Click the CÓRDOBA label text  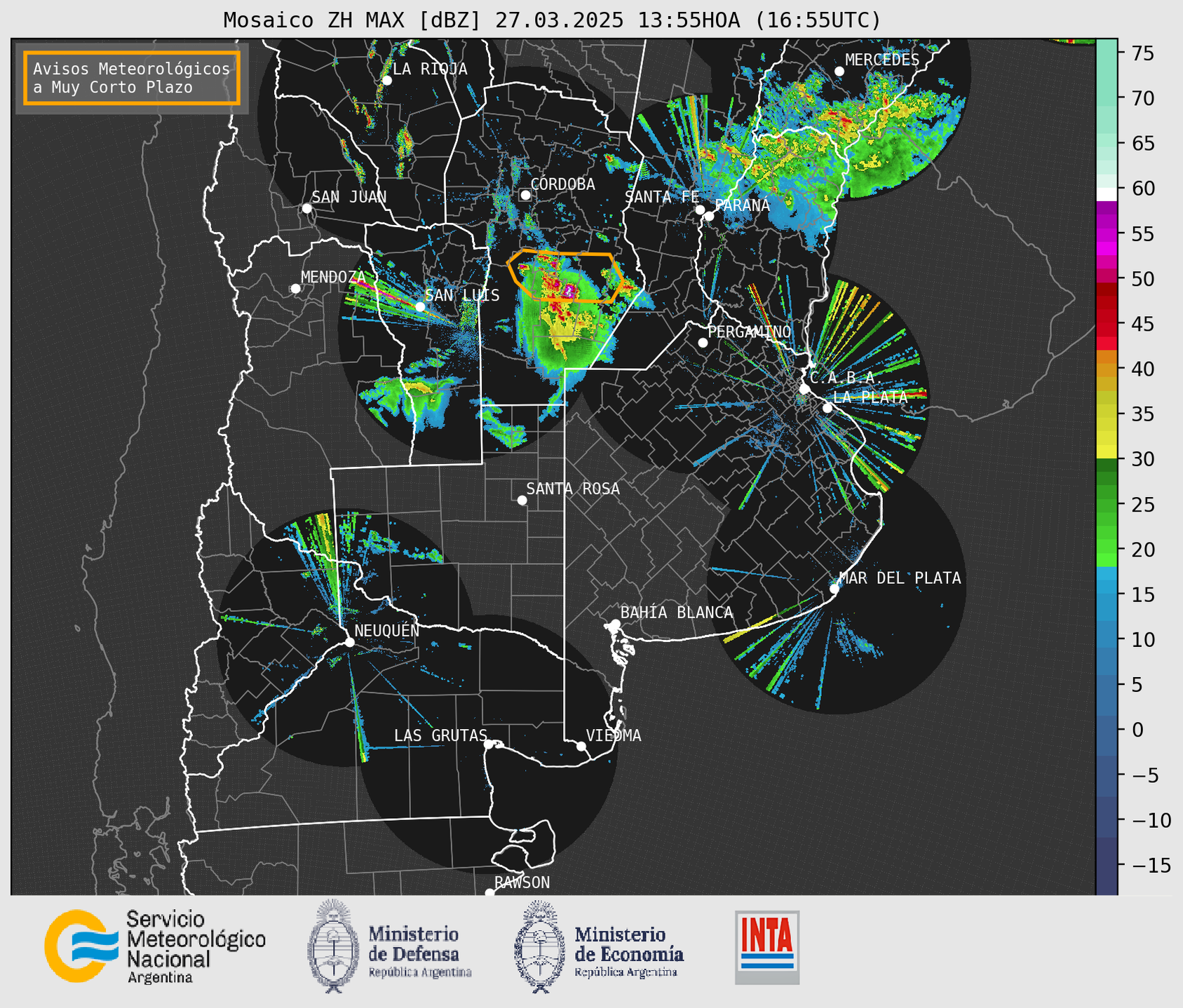pyautogui.click(x=562, y=184)
